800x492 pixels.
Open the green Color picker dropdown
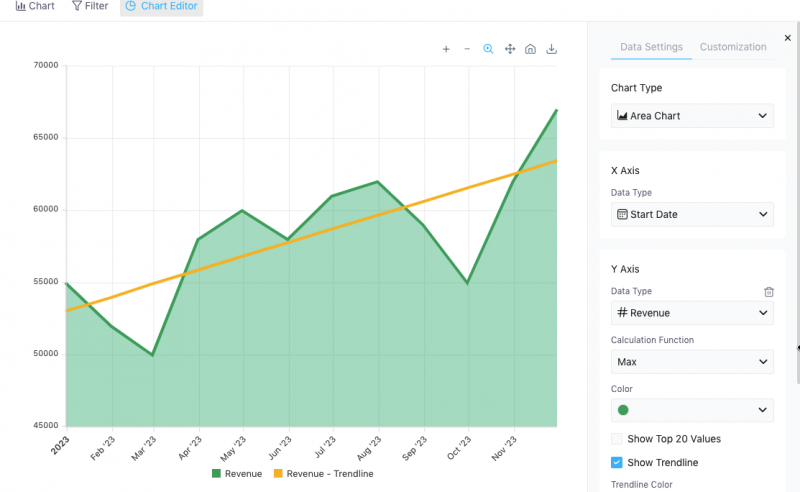692,410
